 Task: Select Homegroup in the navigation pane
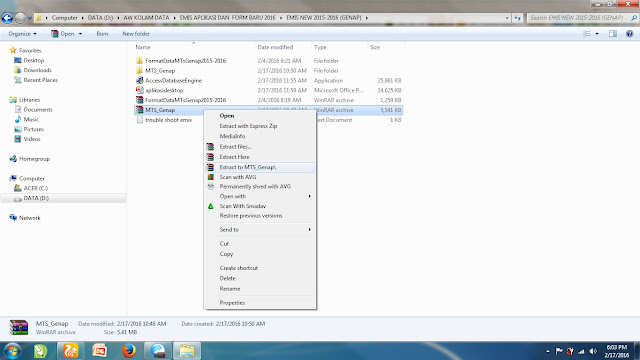point(34,159)
